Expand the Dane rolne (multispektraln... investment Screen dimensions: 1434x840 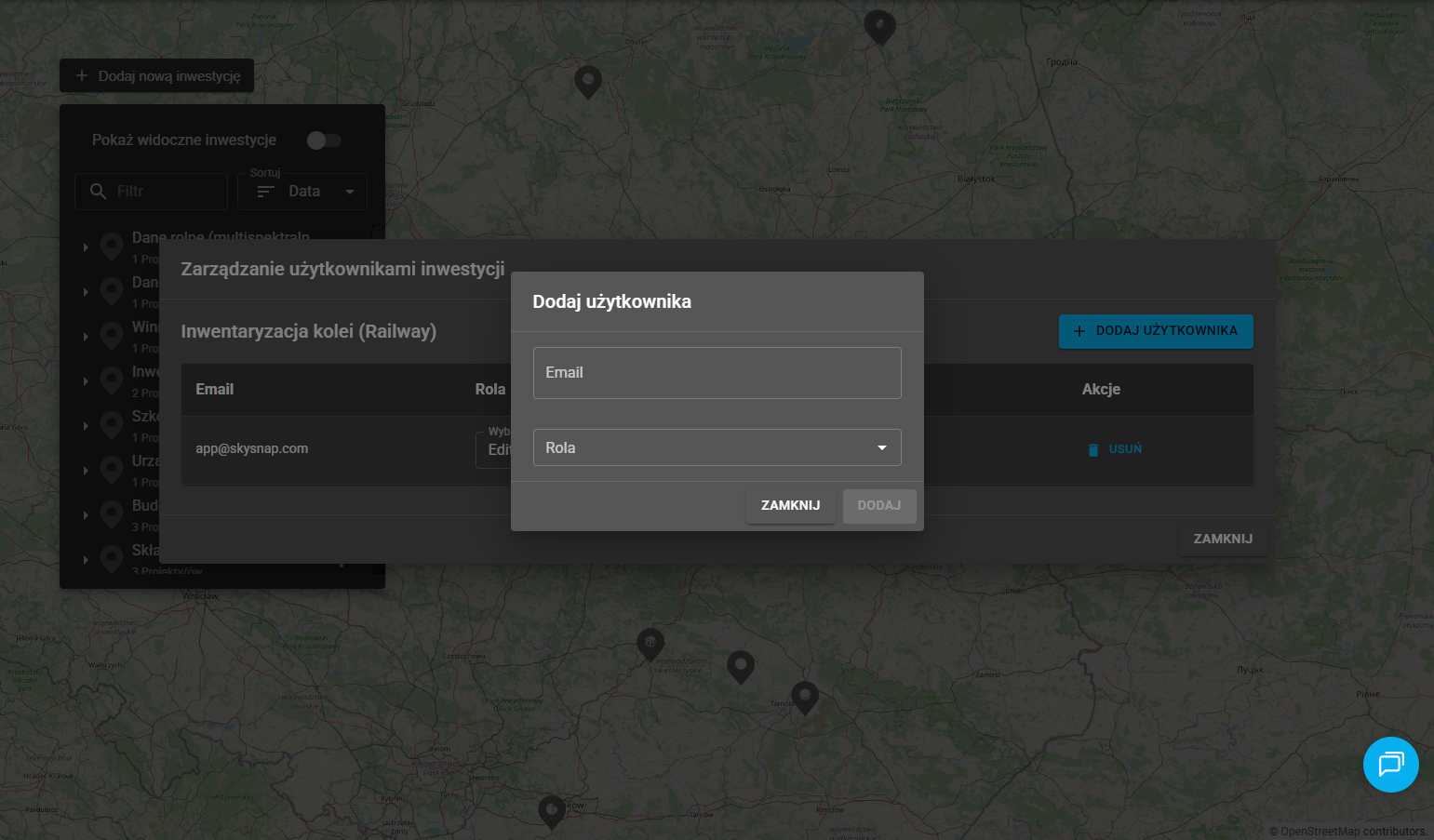[86, 247]
